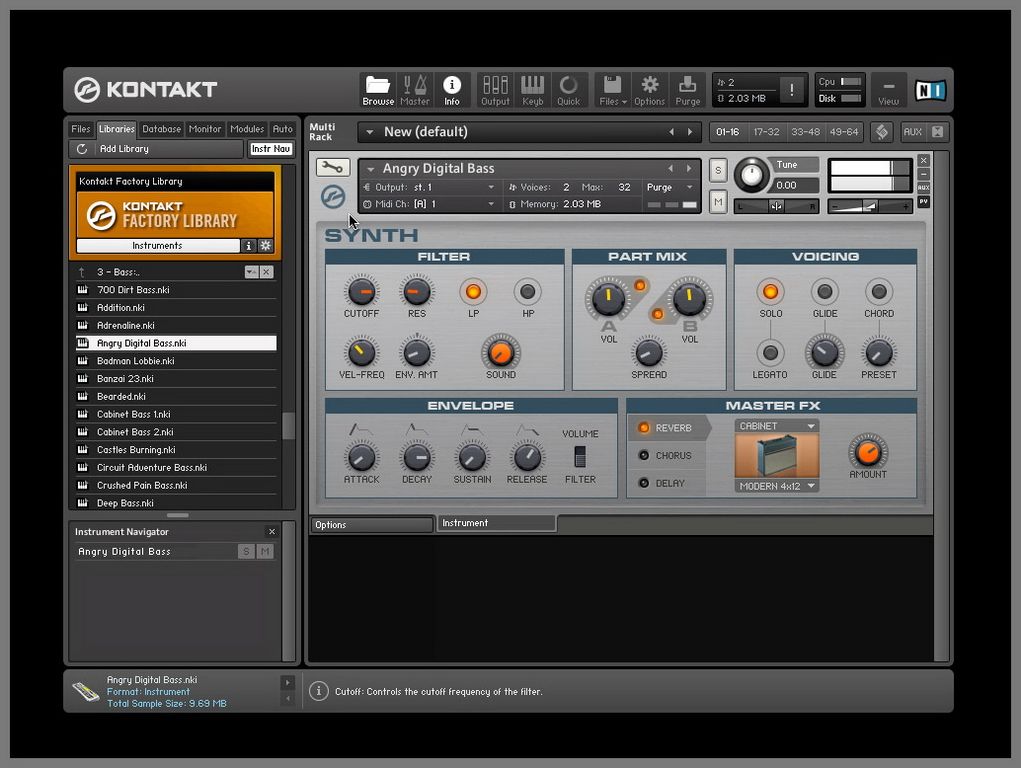Mute Angry Digital Bass in navigator

tap(265, 552)
